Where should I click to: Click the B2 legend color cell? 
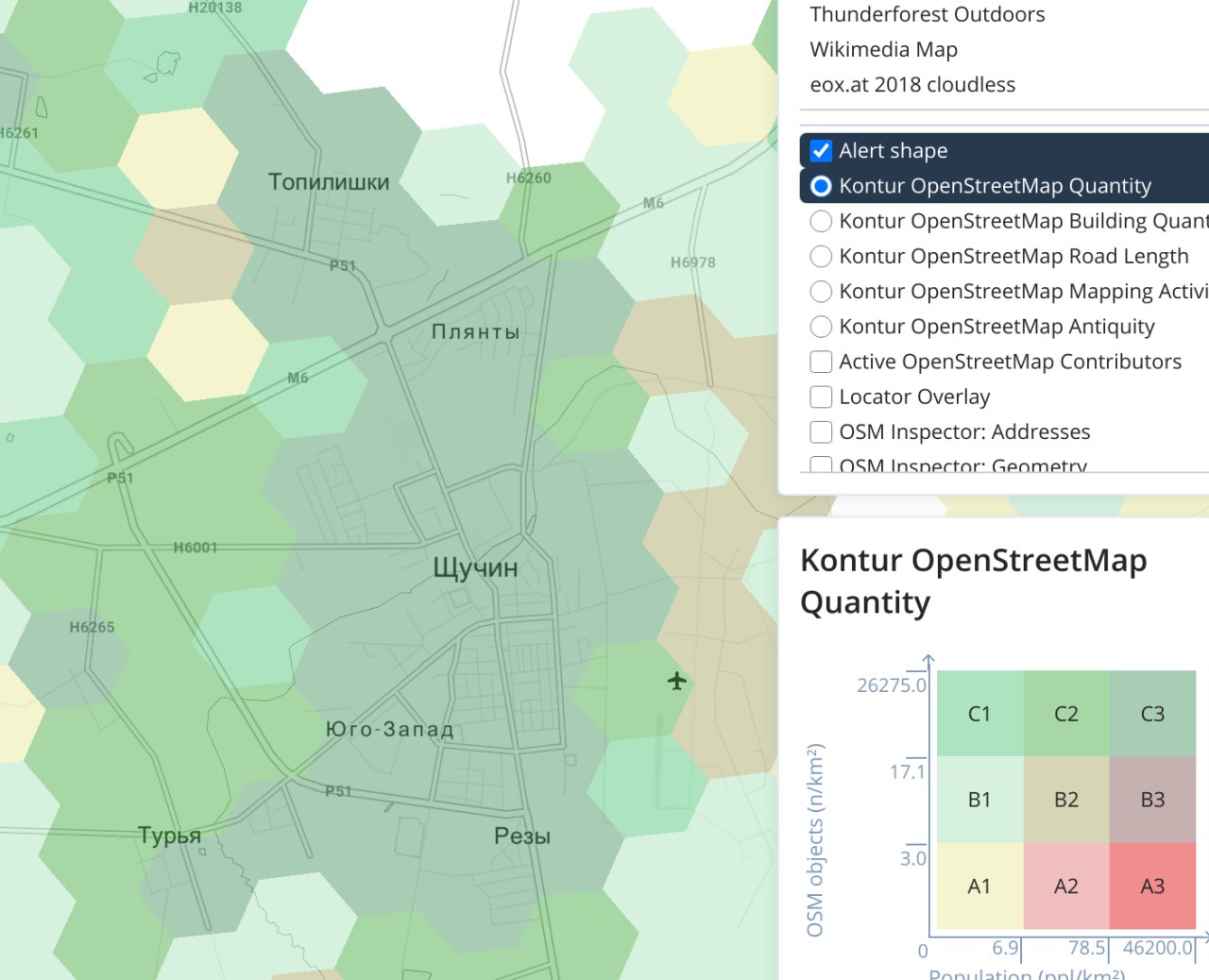pyautogui.click(x=1066, y=800)
